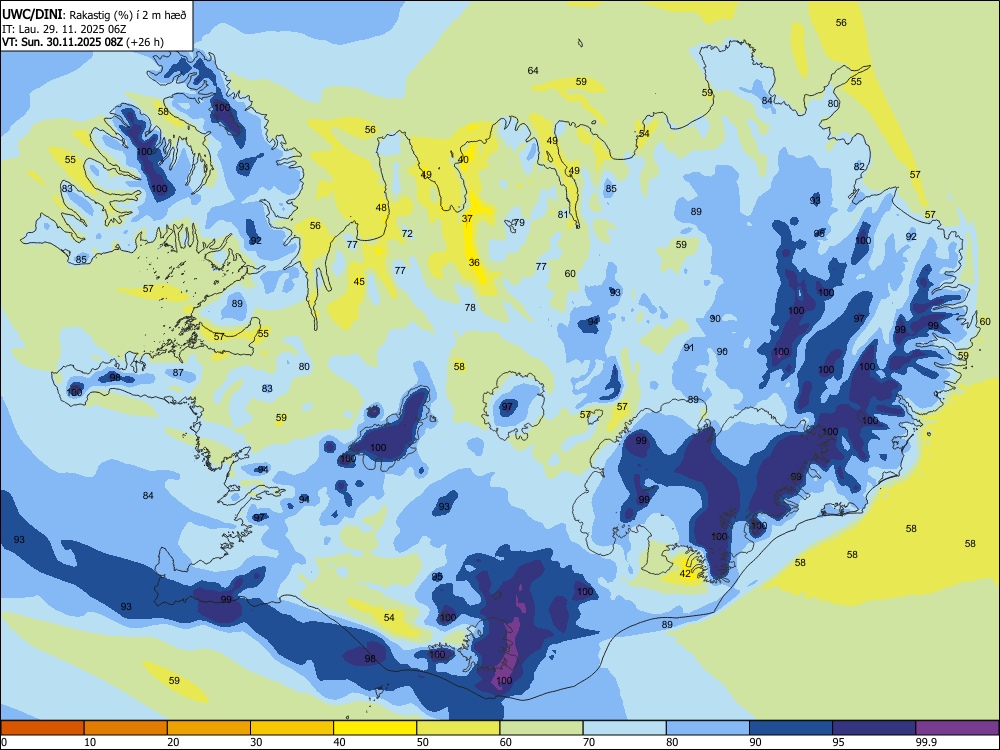1000x750 pixels.
Task: Click the pale blue 70–80 legend swatch
Action: (624, 728)
